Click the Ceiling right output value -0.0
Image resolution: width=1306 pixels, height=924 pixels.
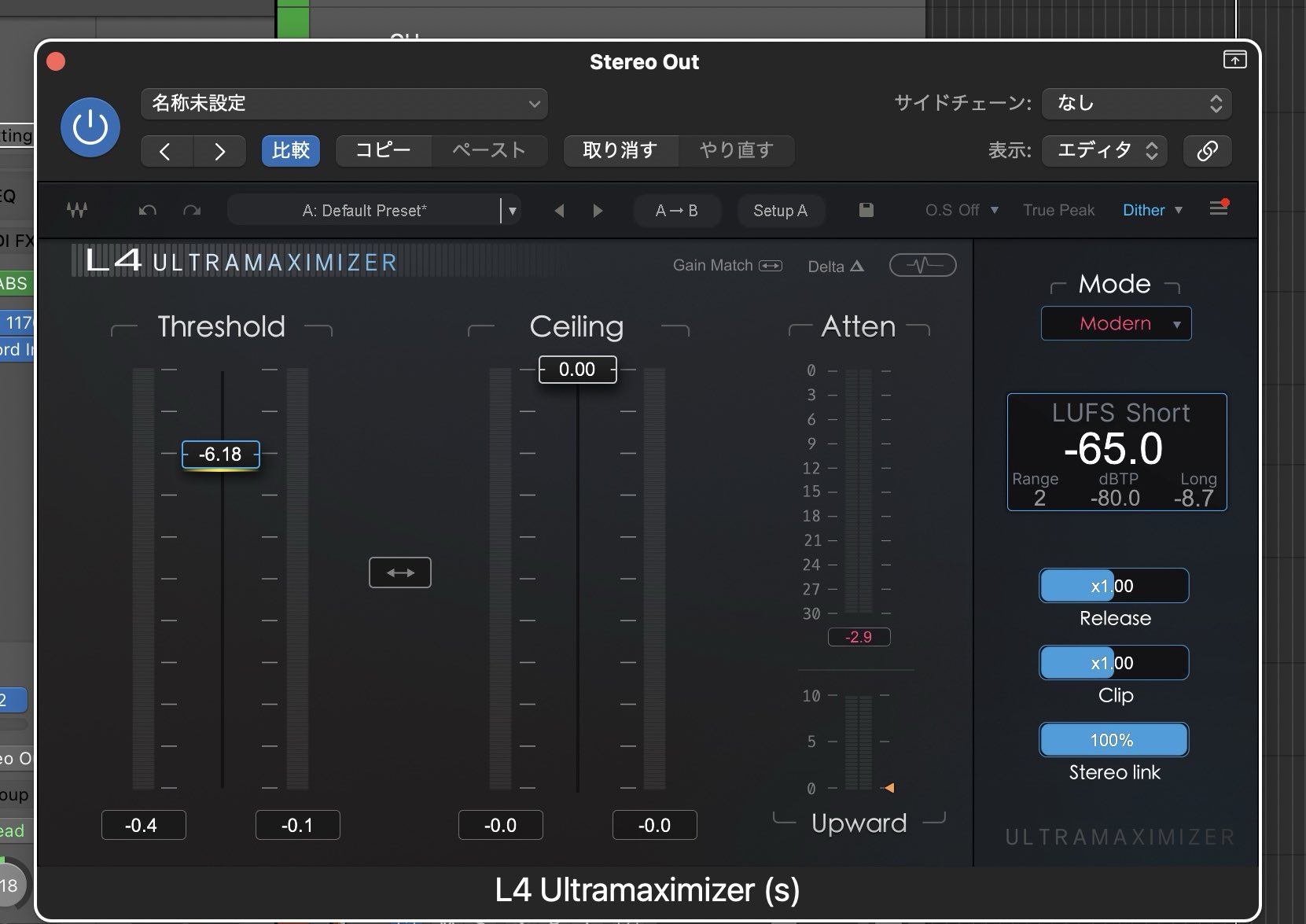tap(655, 825)
